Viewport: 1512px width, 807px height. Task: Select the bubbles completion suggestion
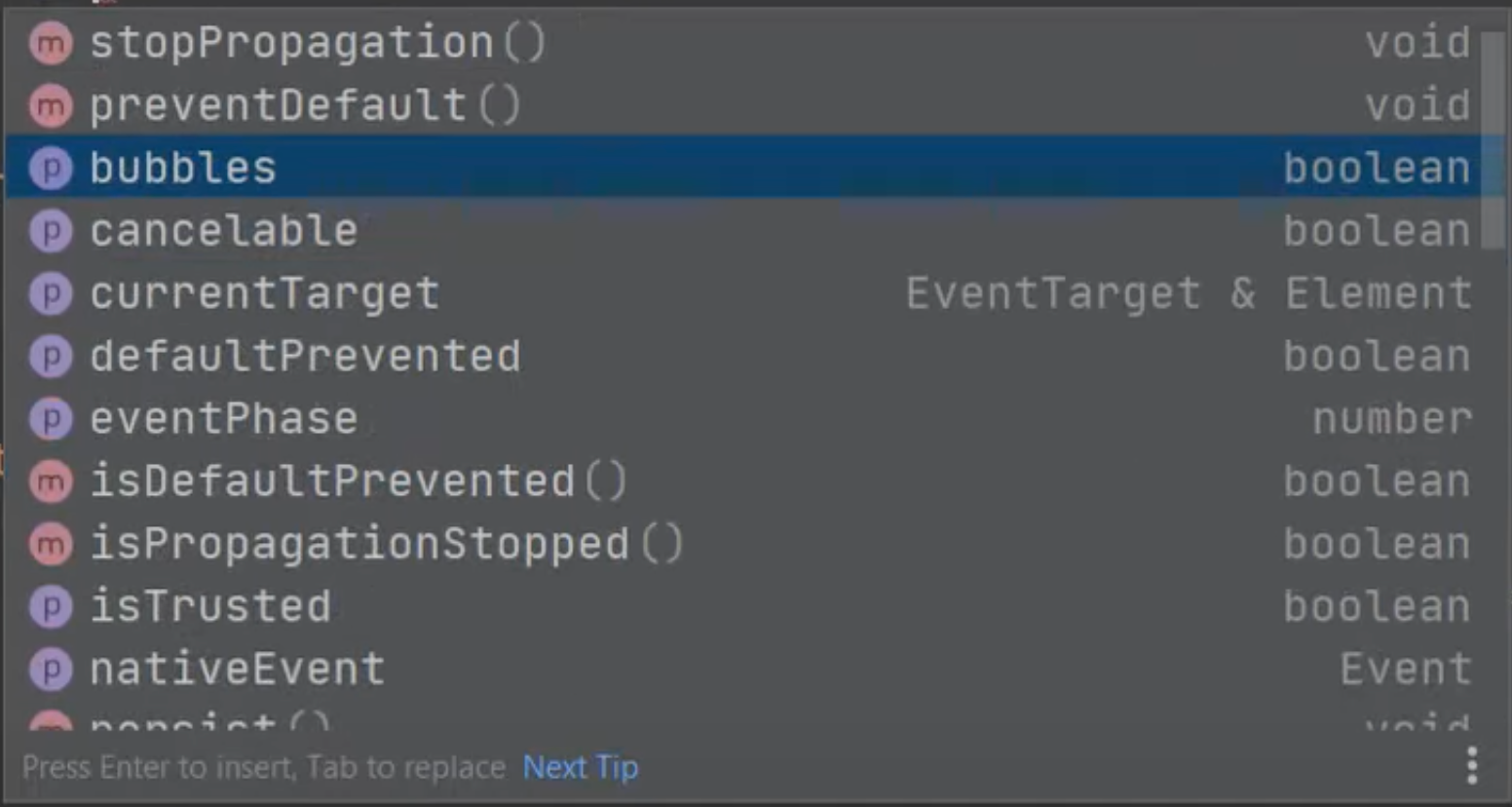[x=743, y=168]
